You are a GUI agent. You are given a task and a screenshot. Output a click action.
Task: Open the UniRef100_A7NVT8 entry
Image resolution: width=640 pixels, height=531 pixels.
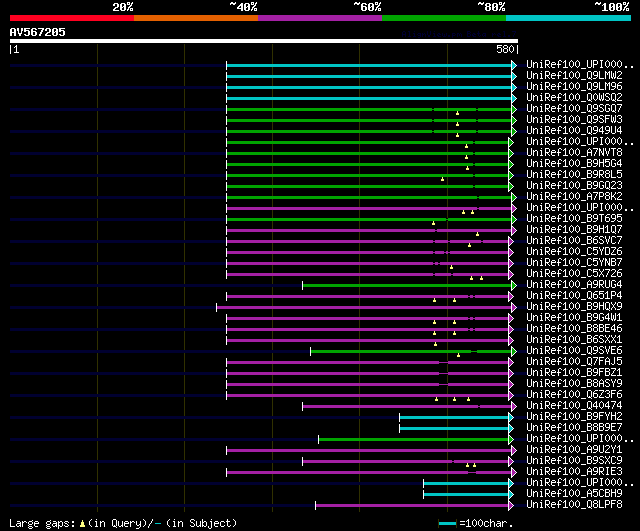[x=574, y=153]
